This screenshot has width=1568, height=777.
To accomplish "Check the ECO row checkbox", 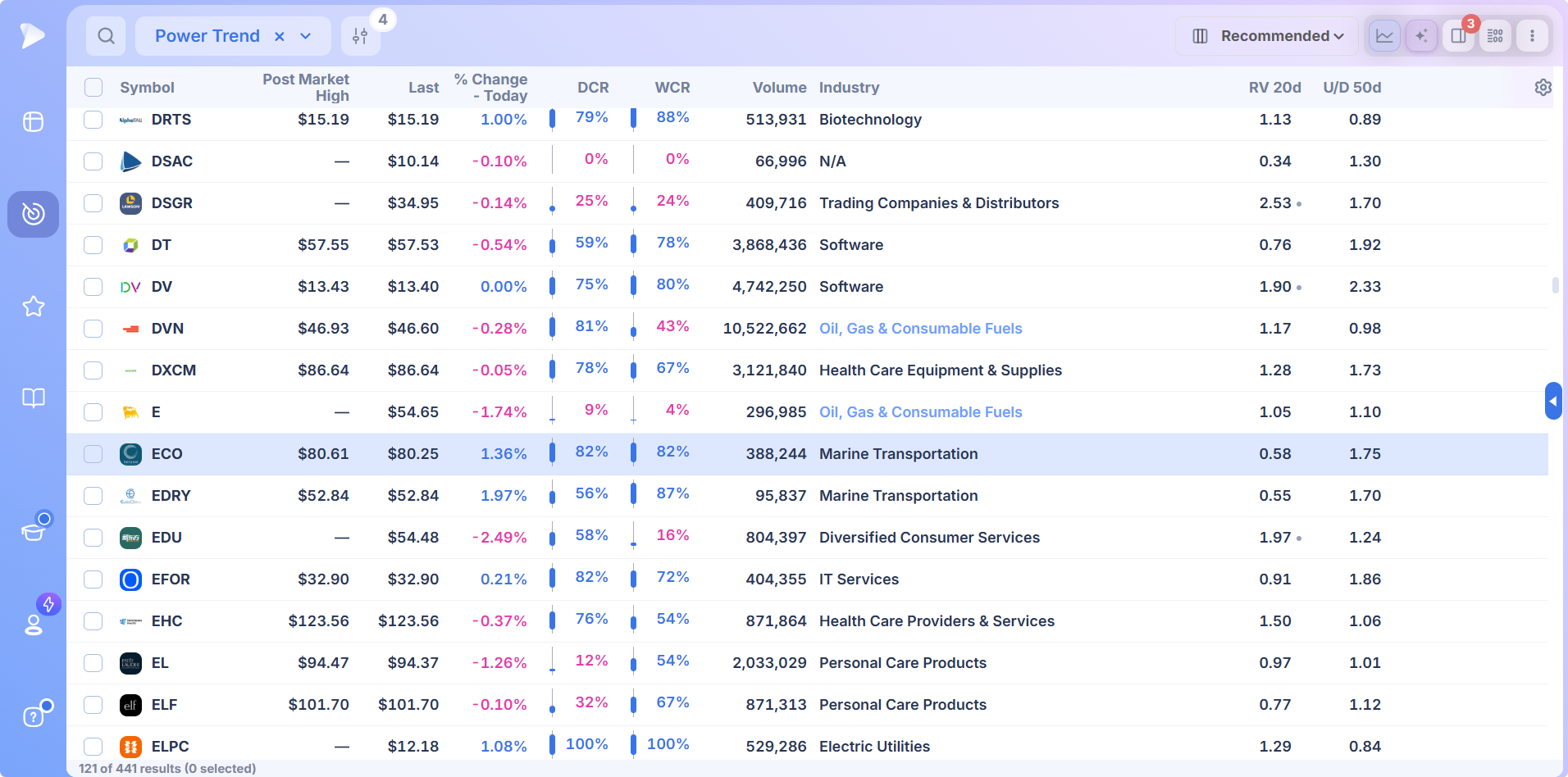I will tap(93, 454).
